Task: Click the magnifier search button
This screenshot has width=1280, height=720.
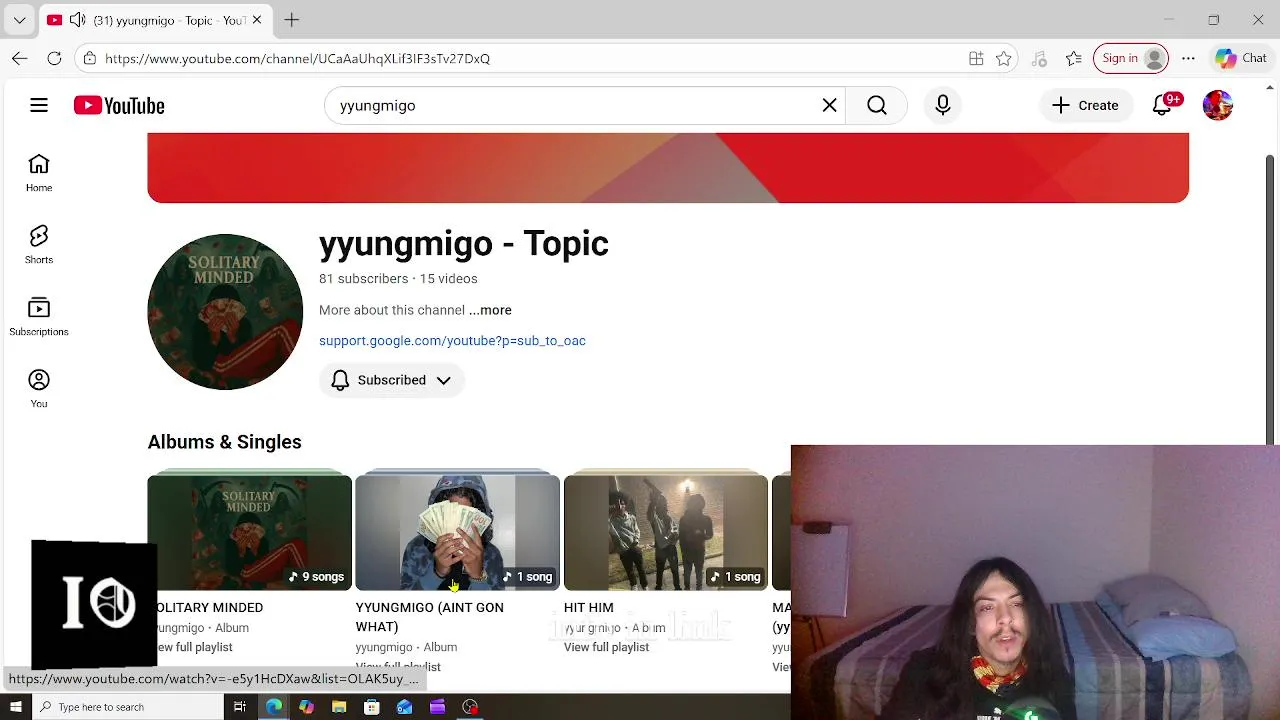Action: 877,105
